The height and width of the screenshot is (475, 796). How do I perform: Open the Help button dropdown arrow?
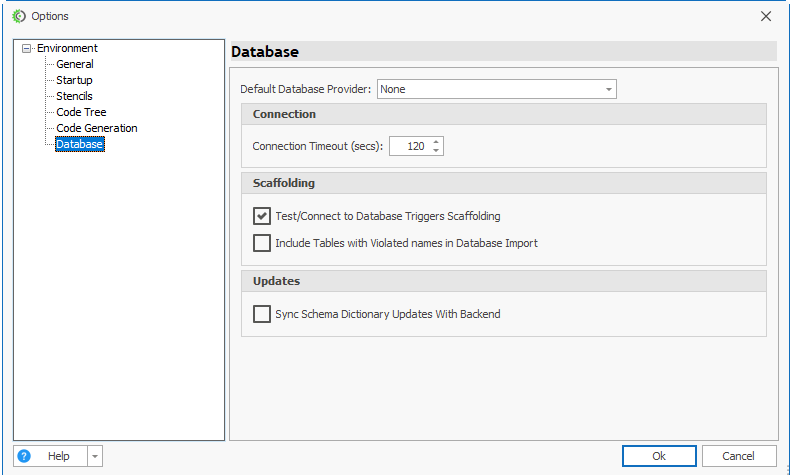pos(95,456)
